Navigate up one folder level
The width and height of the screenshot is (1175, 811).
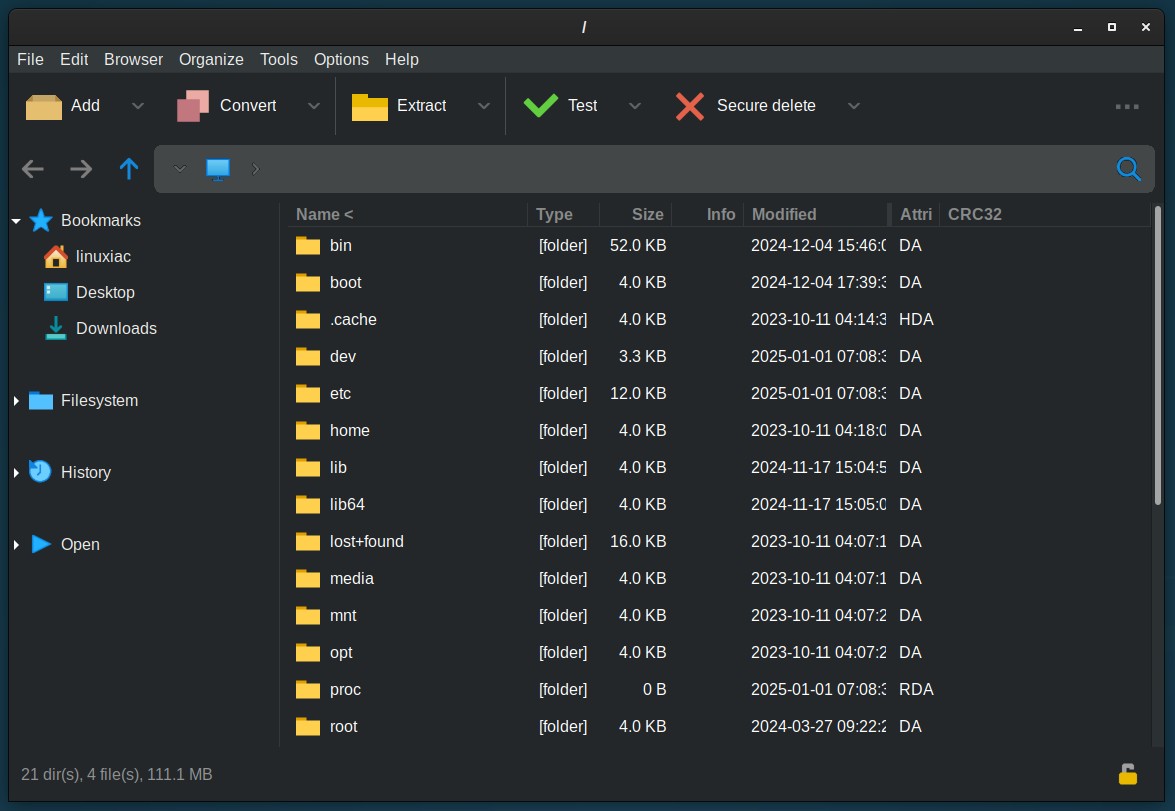(x=129, y=169)
